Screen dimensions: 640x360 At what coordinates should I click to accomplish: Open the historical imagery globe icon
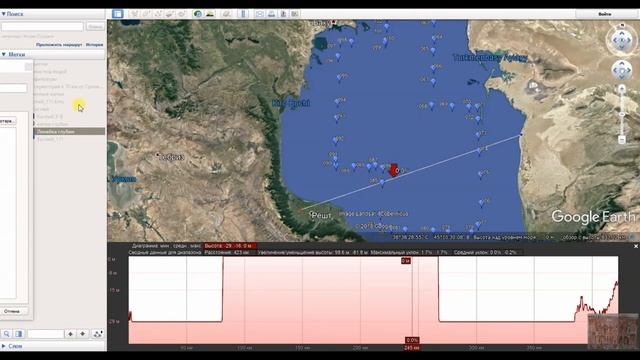(x=198, y=14)
